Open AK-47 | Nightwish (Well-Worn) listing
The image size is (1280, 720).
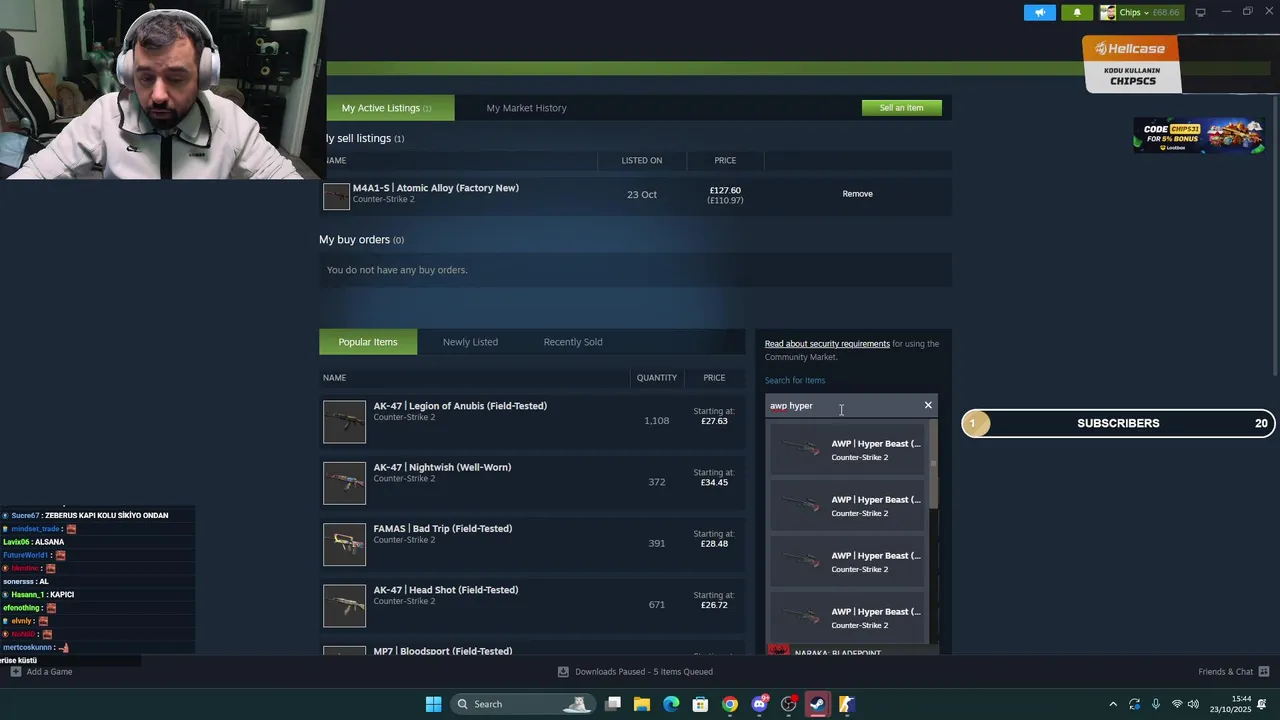pos(442,467)
